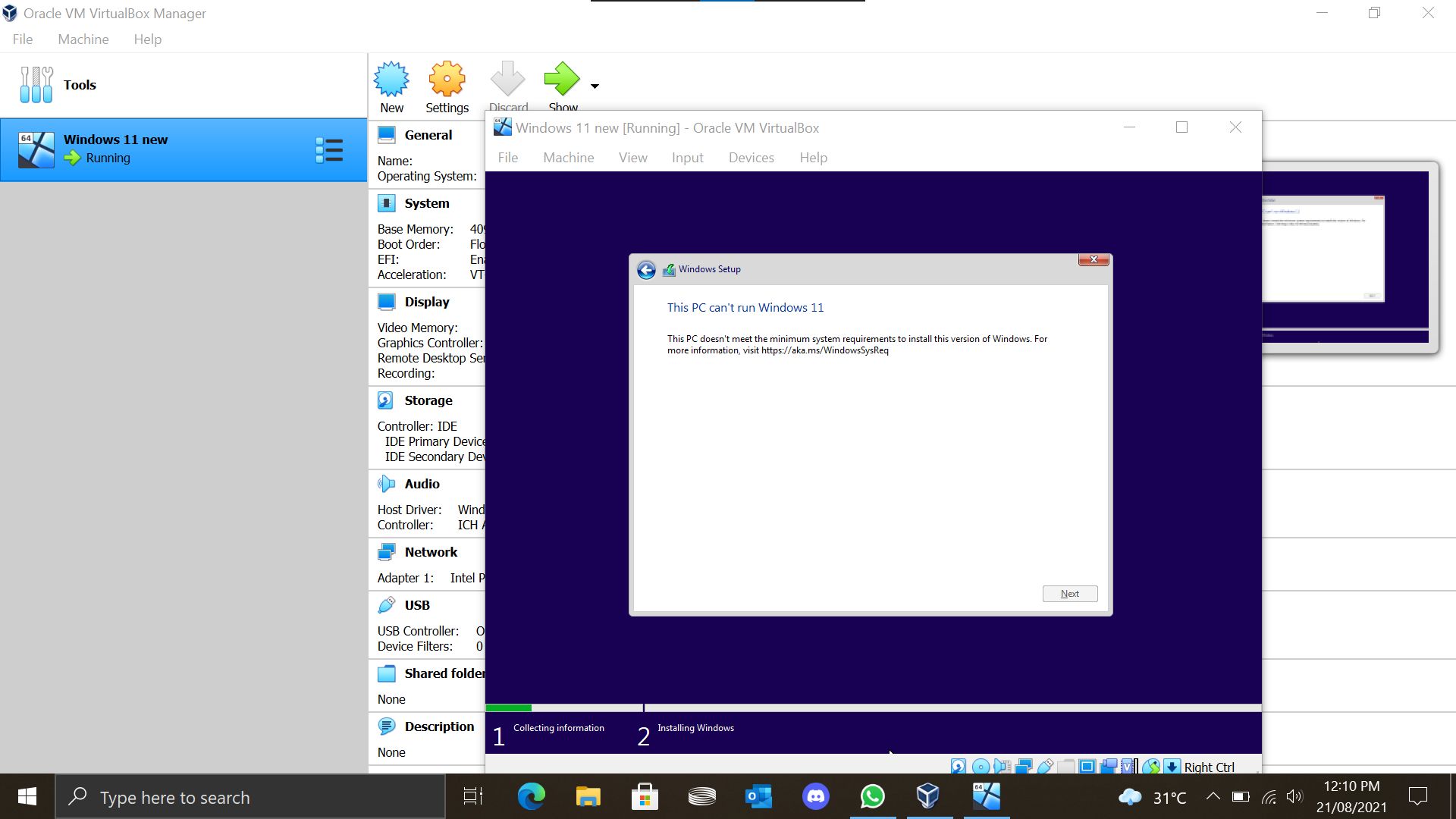Click the mouse integration status icon

(x=1151, y=767)
